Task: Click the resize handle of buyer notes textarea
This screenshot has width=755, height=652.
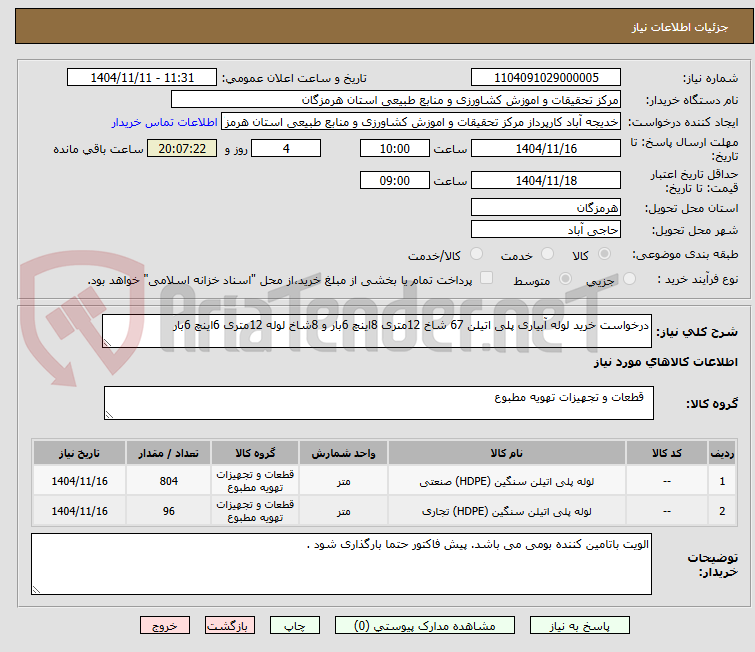Action: (x=37, y=589)
